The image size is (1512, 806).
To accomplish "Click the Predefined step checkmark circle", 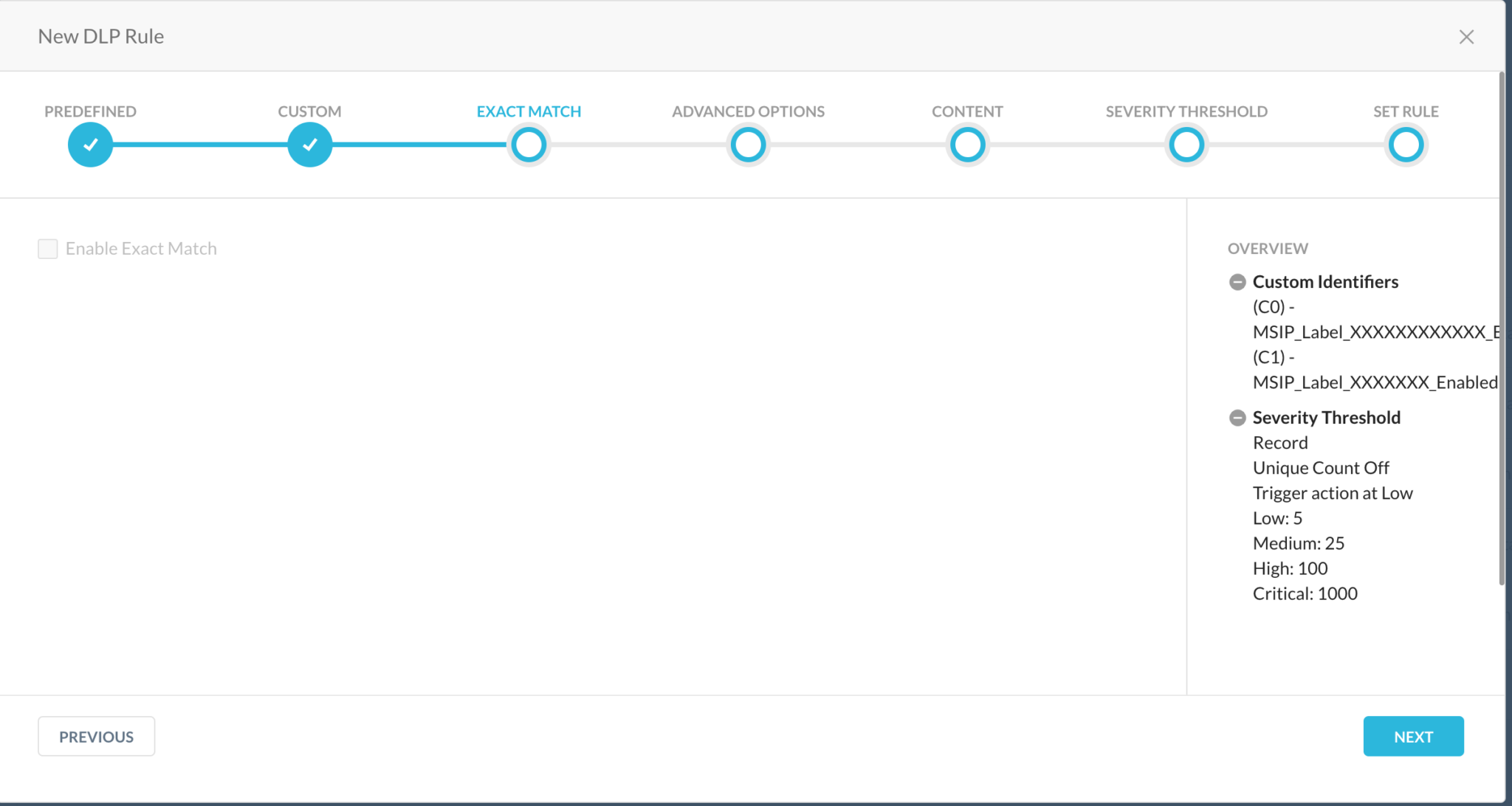I will (90, 145).
